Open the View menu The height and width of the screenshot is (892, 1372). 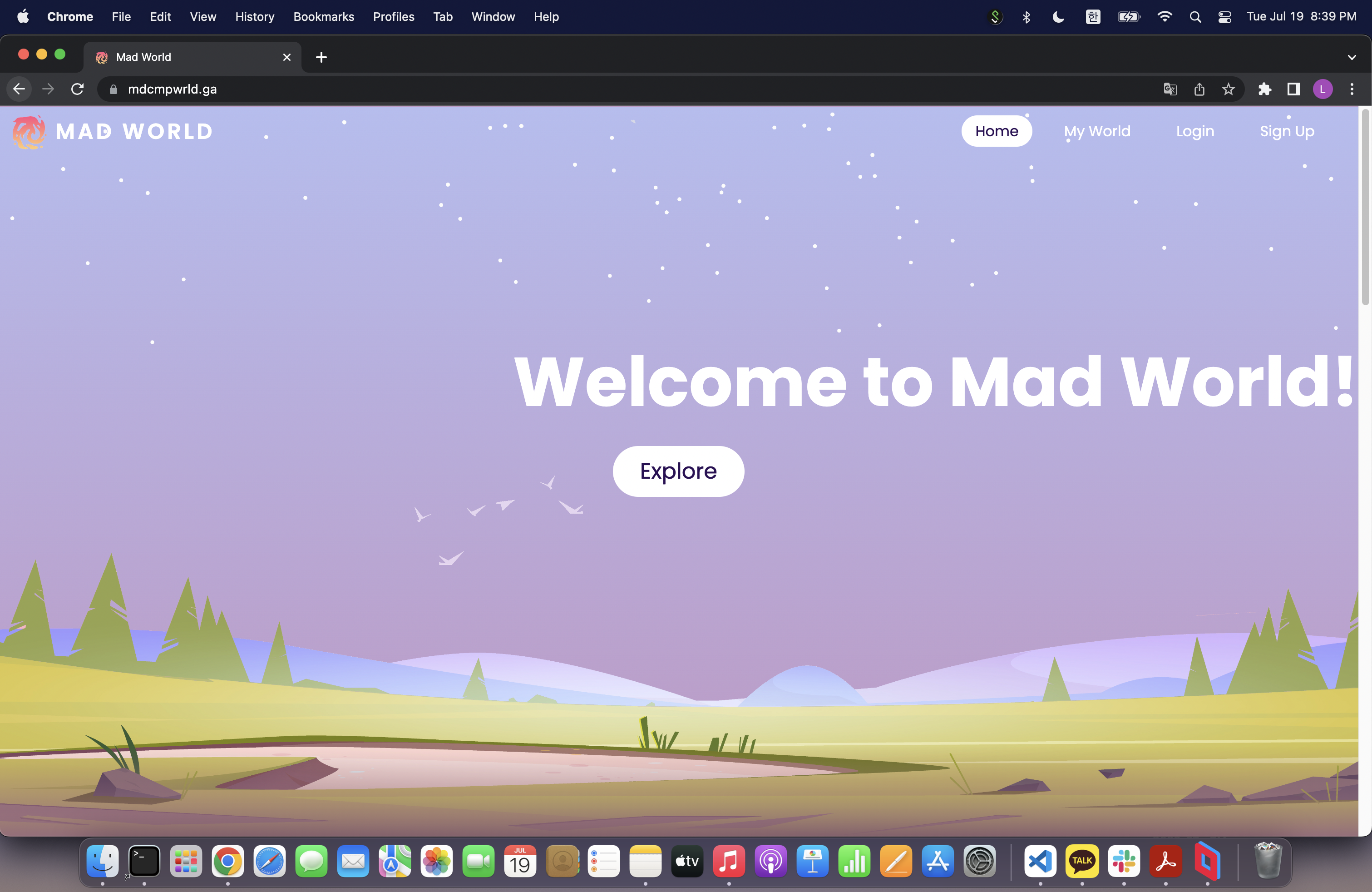(x=203, y=17)
